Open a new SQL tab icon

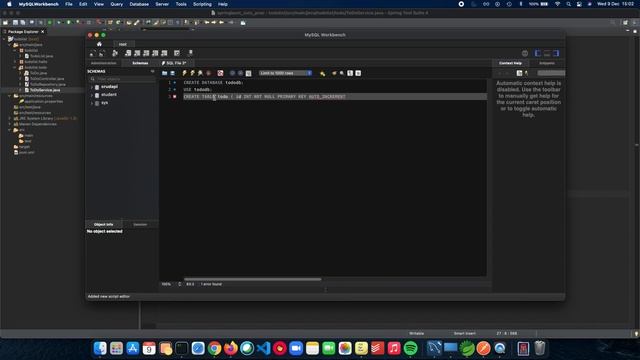(x=92, y=53)
